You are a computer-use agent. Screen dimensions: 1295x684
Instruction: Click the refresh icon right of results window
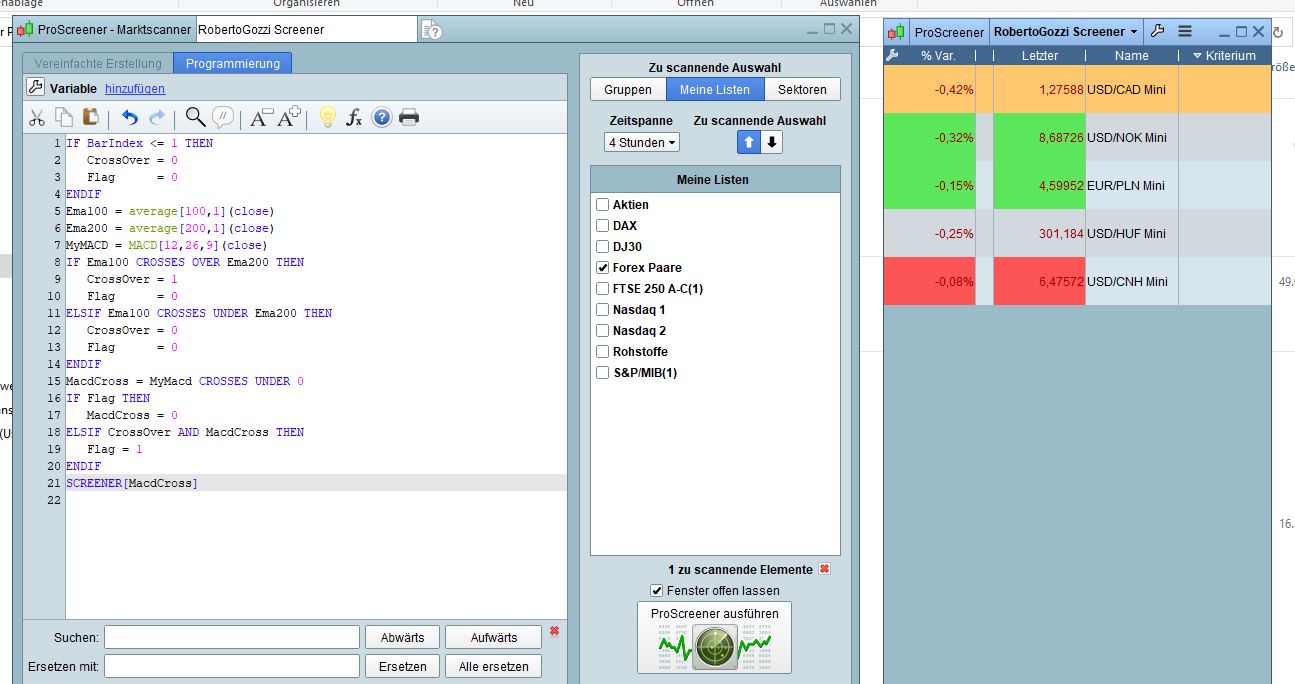(1278, 32)
